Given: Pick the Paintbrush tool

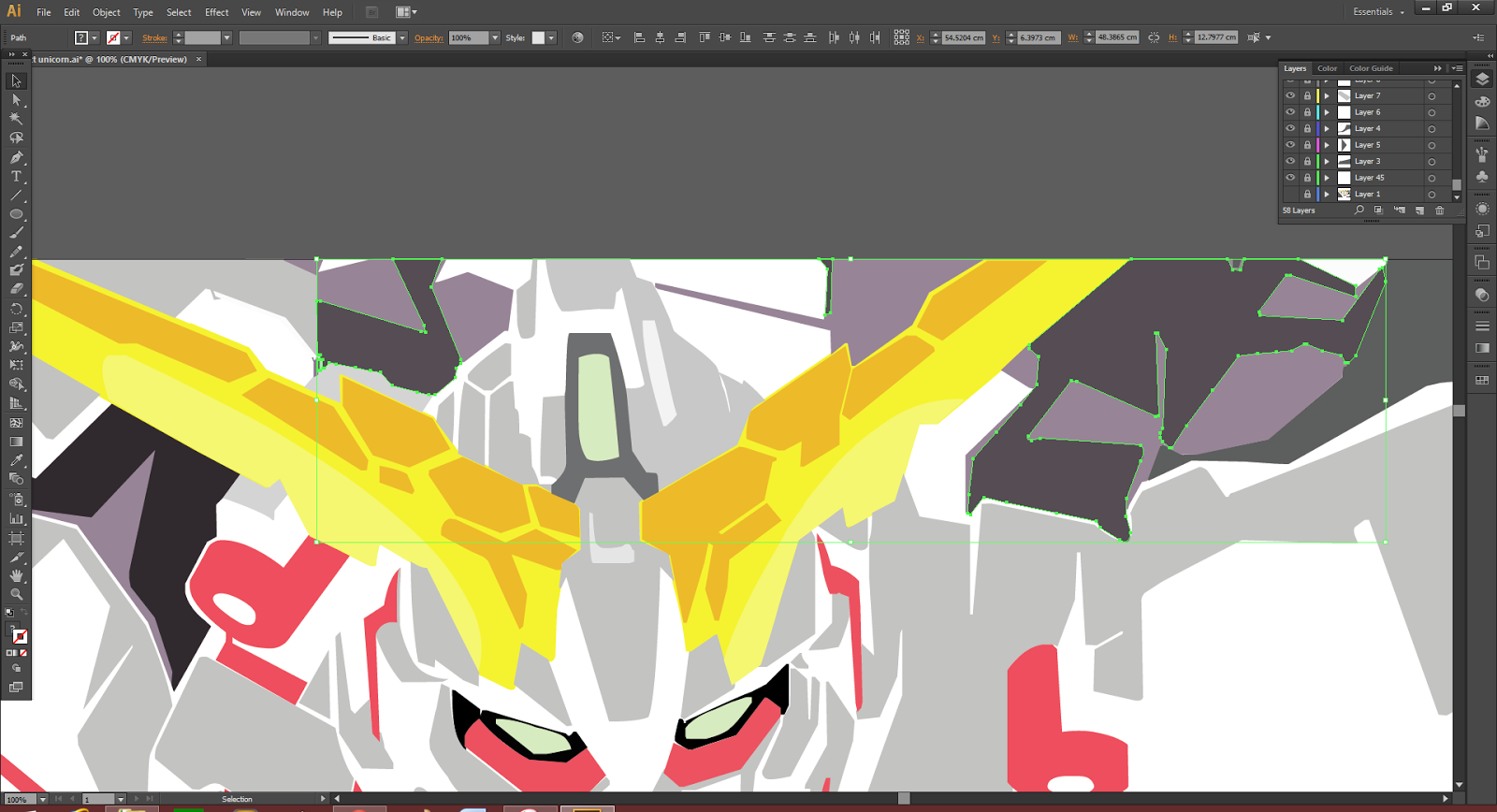Looking at the screenshot, I should [16, 233].
